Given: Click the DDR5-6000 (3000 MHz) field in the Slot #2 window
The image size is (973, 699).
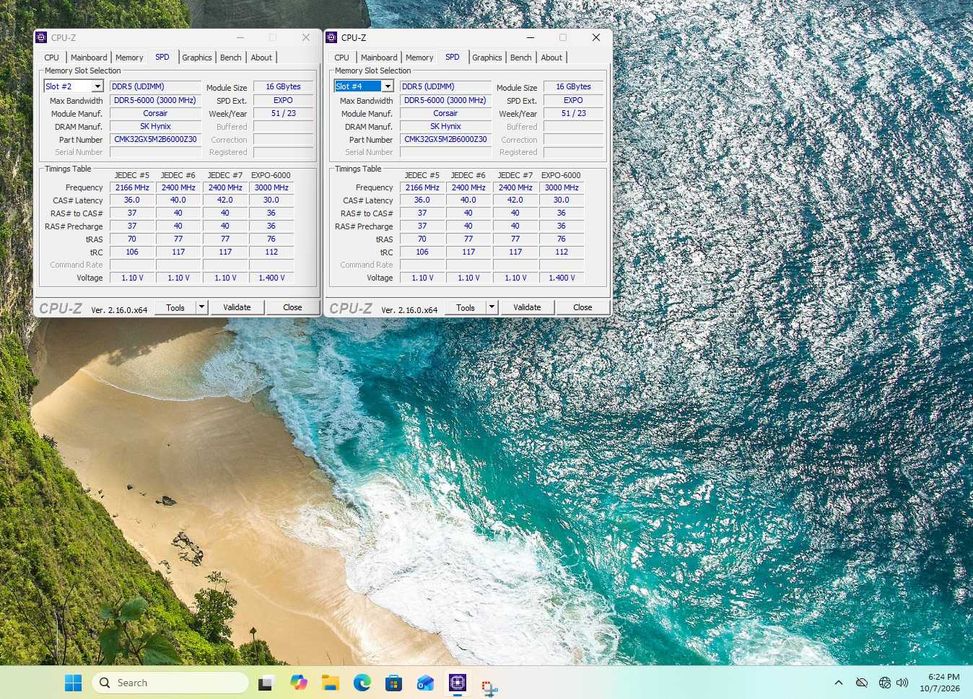Looking at the screenshot, I should point(155,100).
